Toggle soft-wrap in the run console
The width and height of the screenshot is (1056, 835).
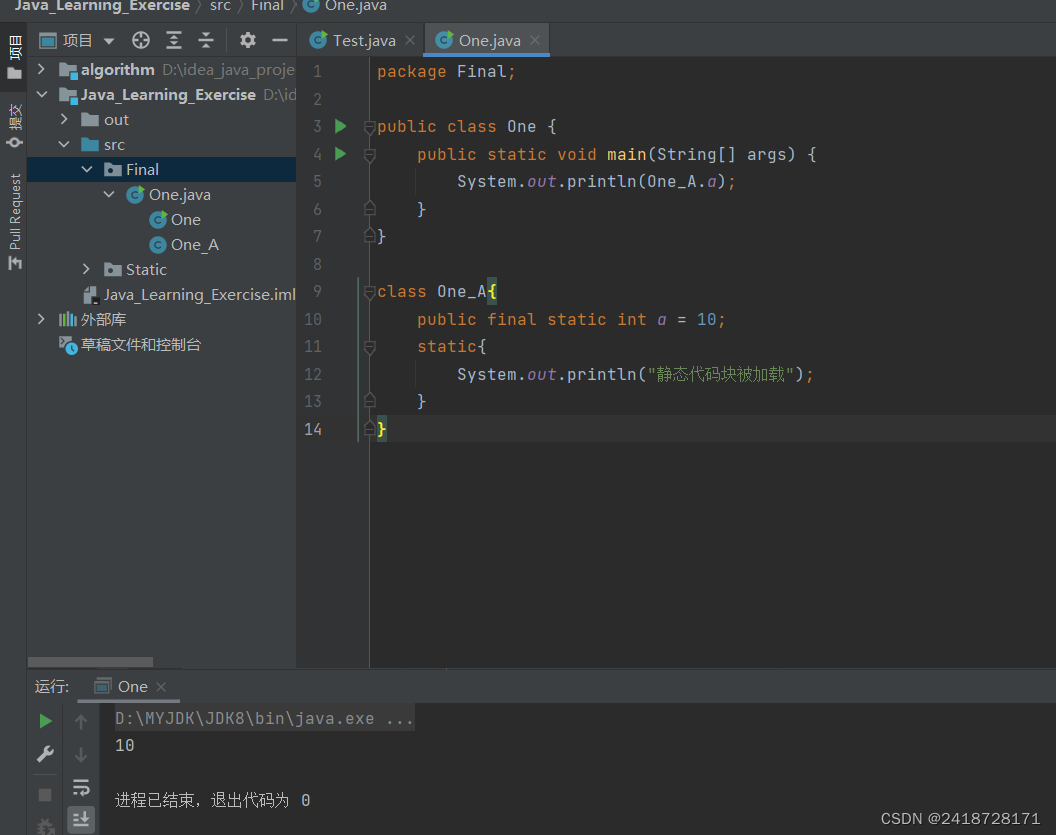pos(82,786)
